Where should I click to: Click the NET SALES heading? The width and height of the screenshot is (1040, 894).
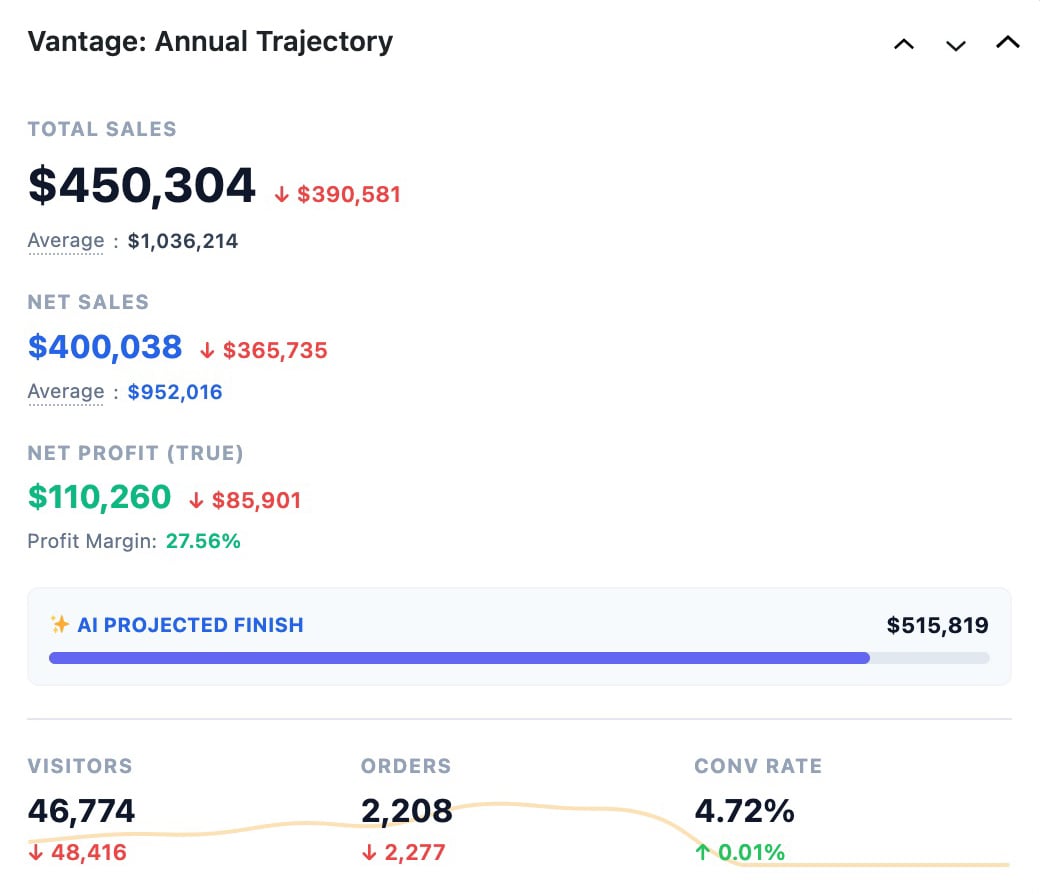pos(88,302)
